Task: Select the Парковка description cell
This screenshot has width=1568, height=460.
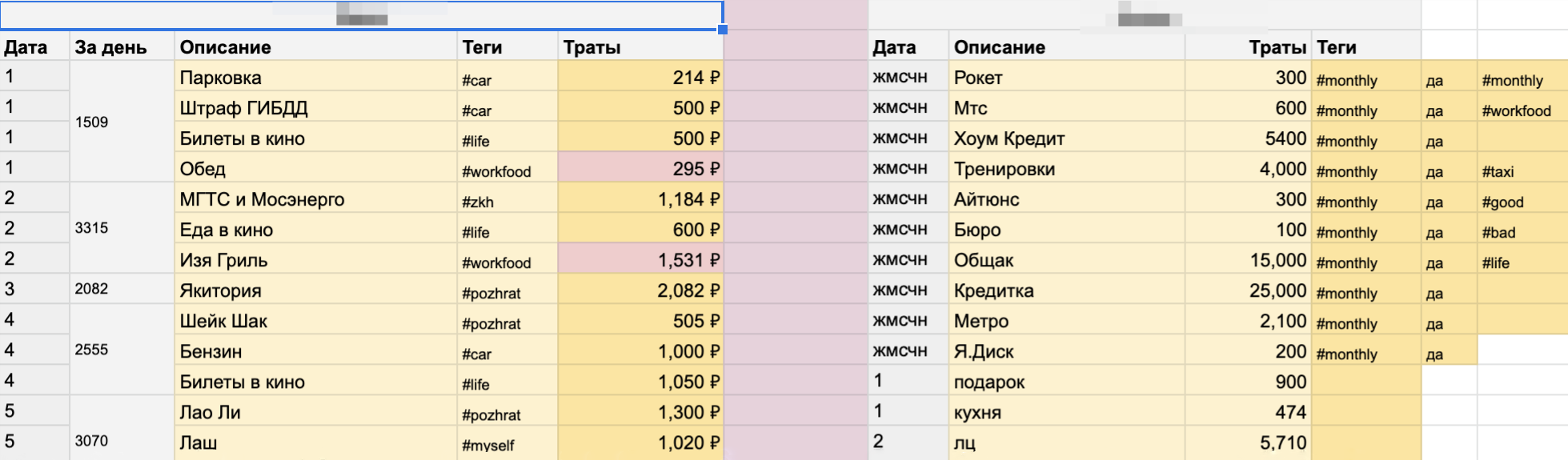Action: point(315,77)
